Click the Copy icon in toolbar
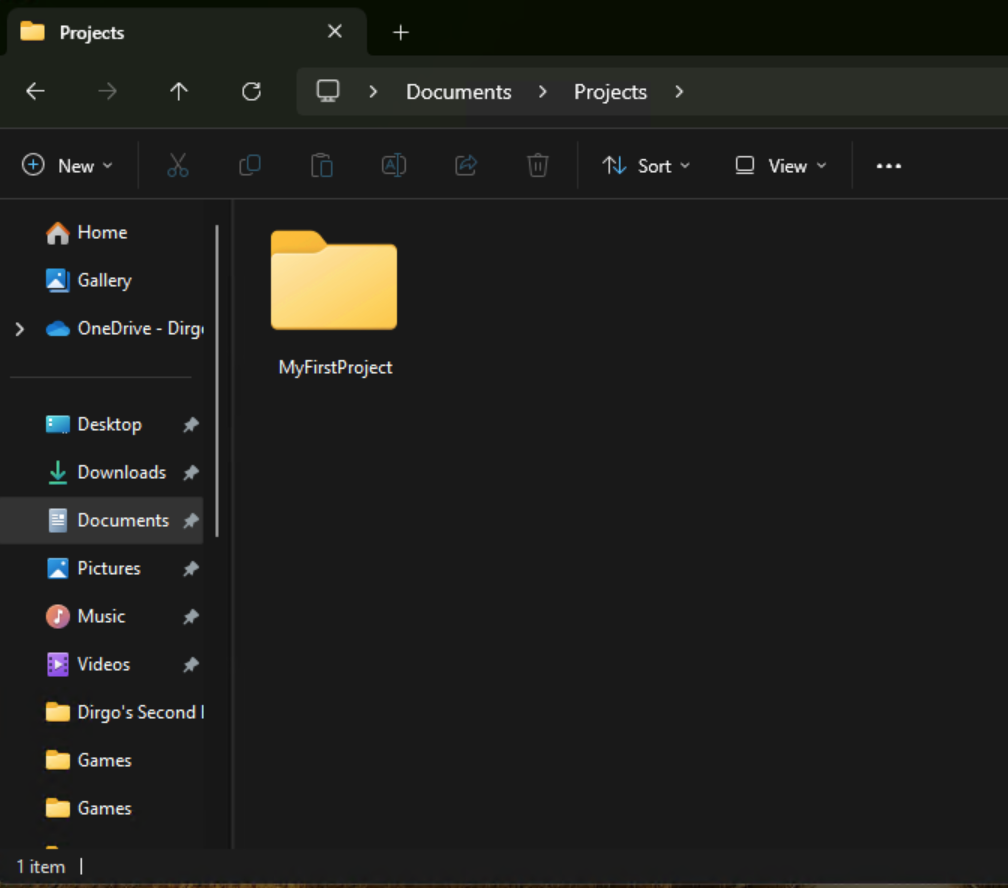Viewport: 1008px width, 888px height. pyautogui.click(x=250, y=166)
